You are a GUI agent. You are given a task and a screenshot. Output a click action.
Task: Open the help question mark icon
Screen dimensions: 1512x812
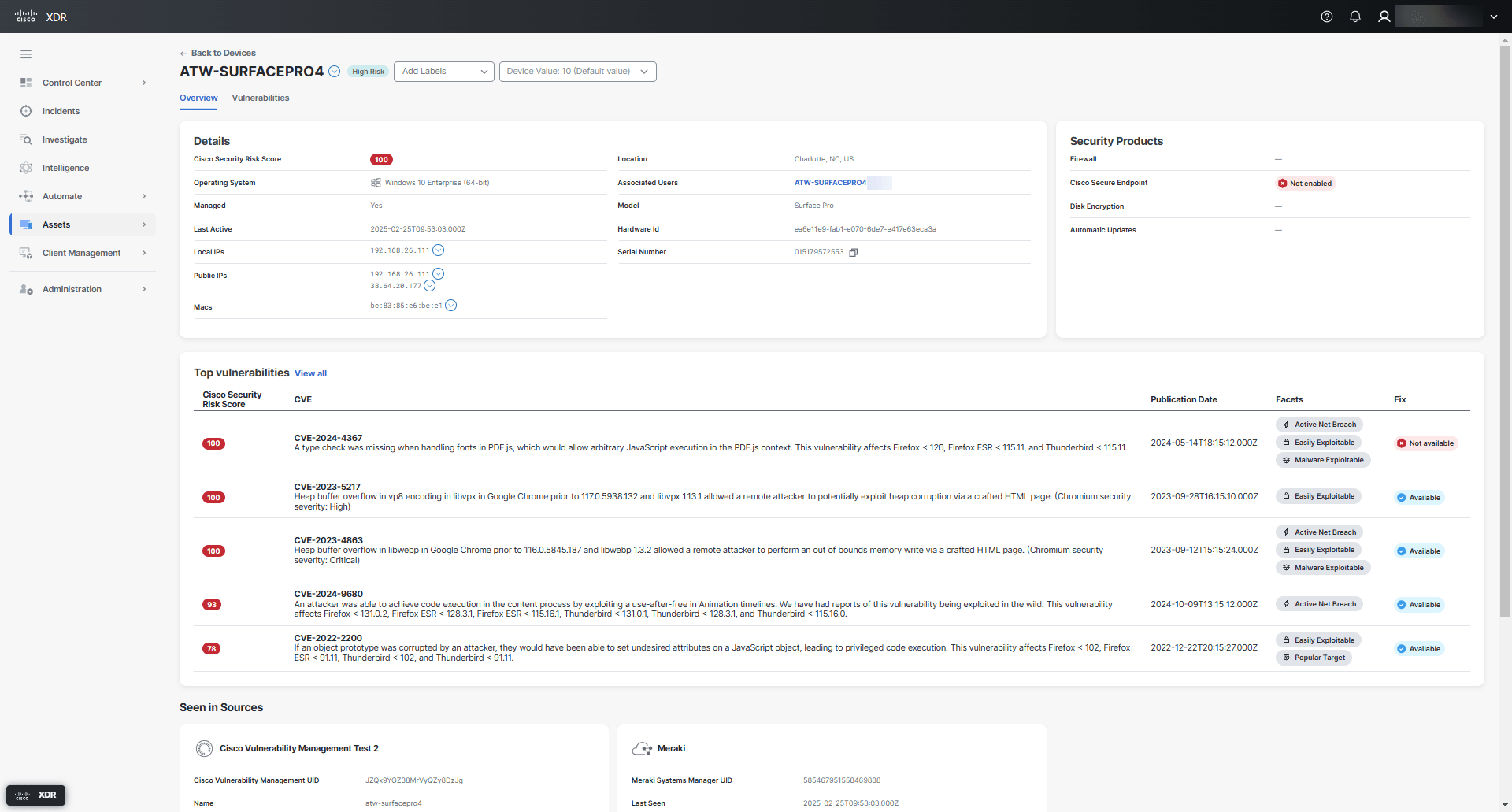[x=1327, y=17]
